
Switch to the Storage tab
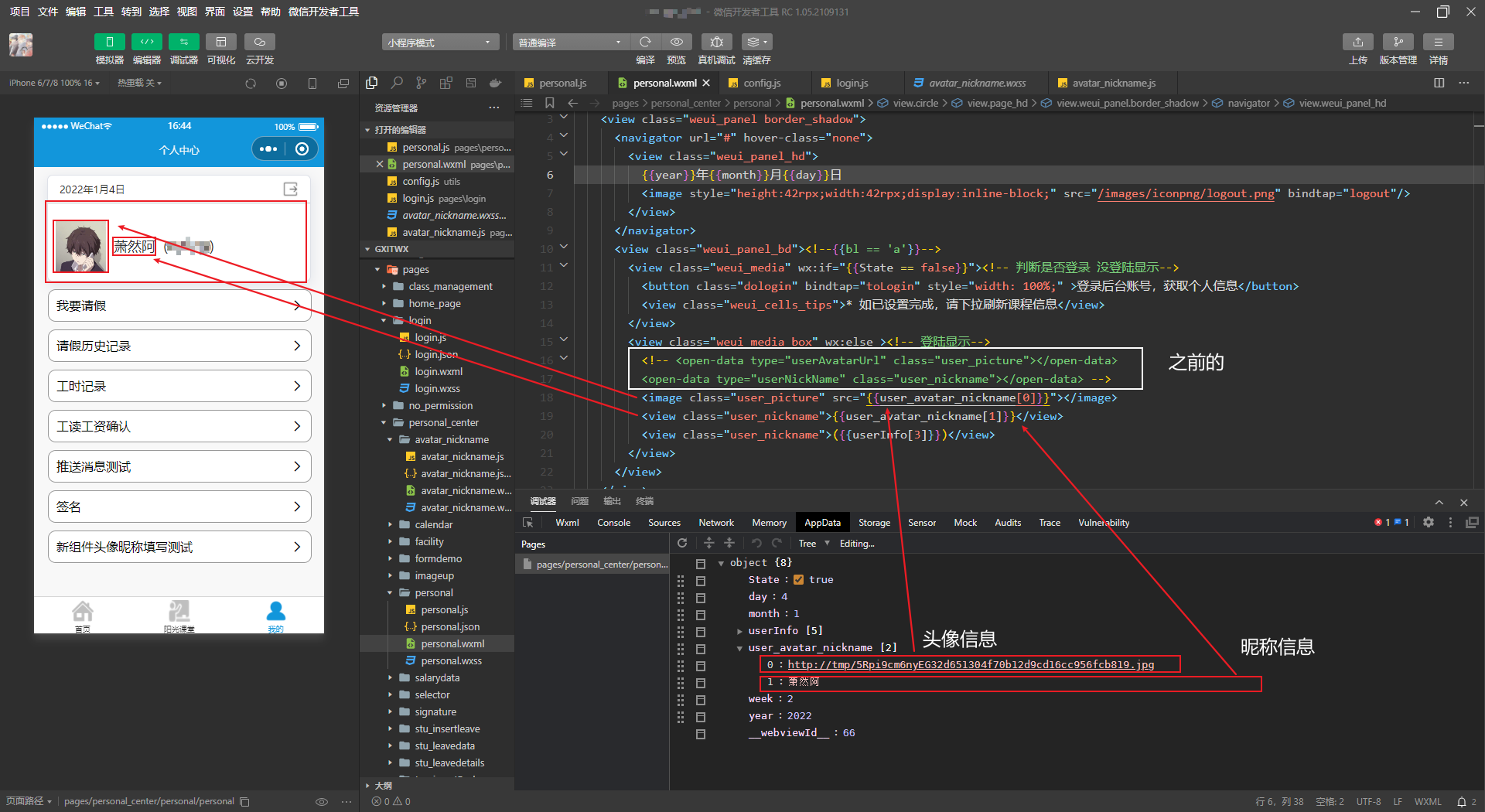click(874, 523)
